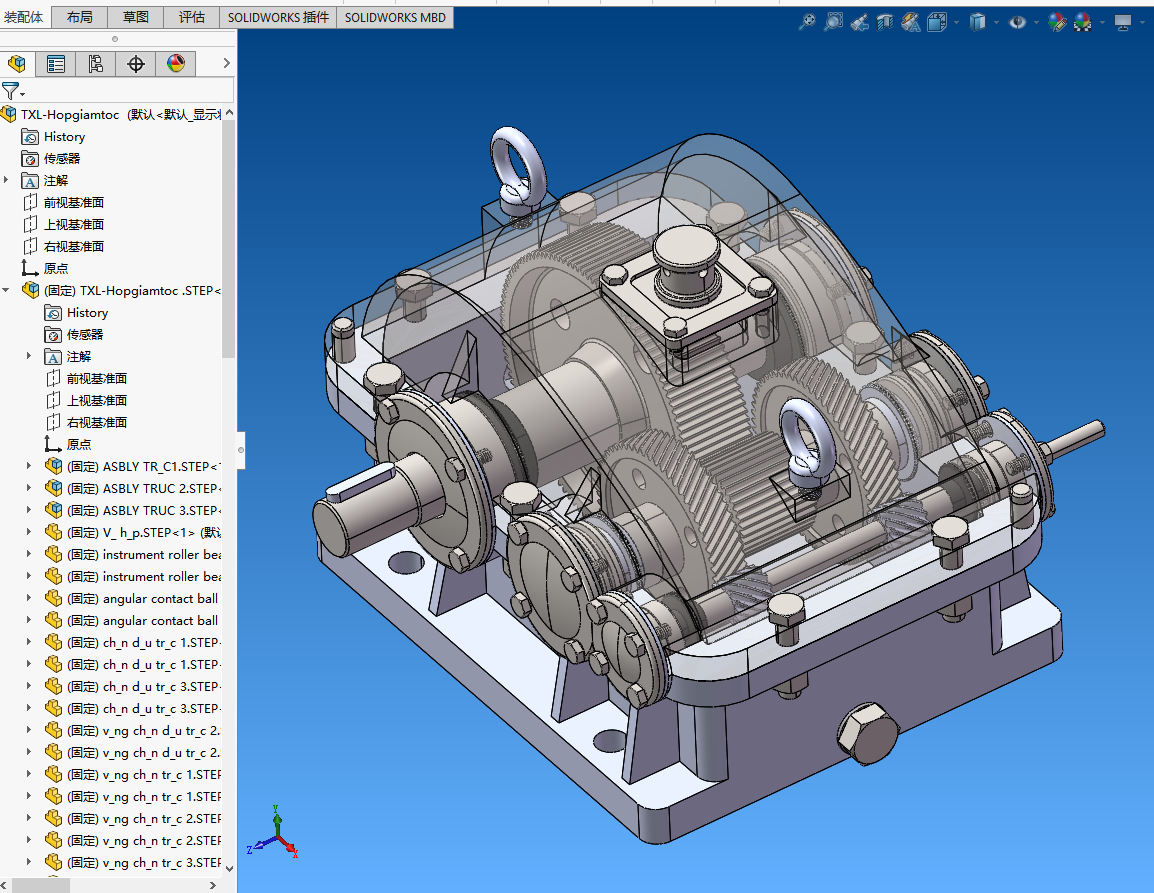This screenshot has width=1154, height=893.
Task: Click the Zoom to Fit icon
Action: [x=807, y=22]
